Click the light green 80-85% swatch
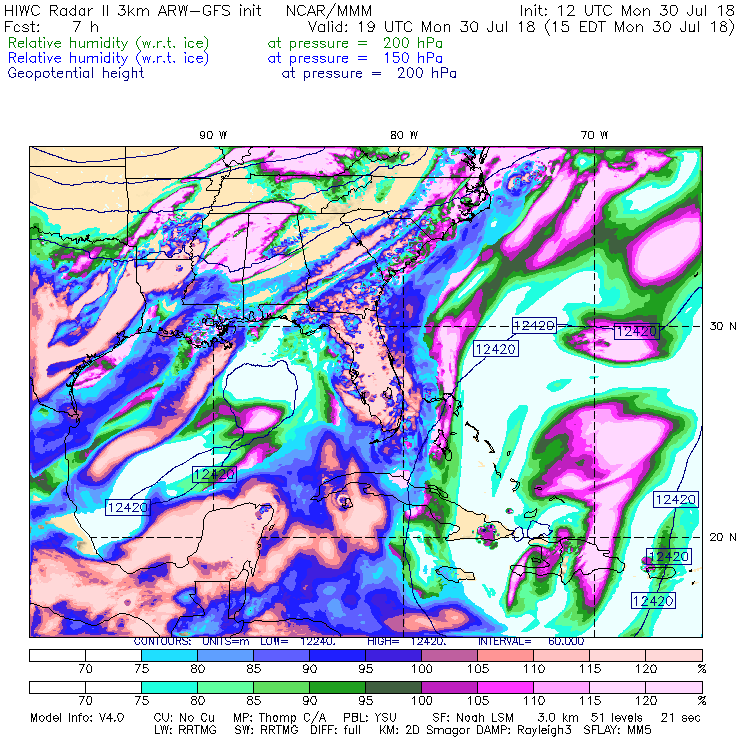Viewport: 740px width, 740px height. pos(226,687)
